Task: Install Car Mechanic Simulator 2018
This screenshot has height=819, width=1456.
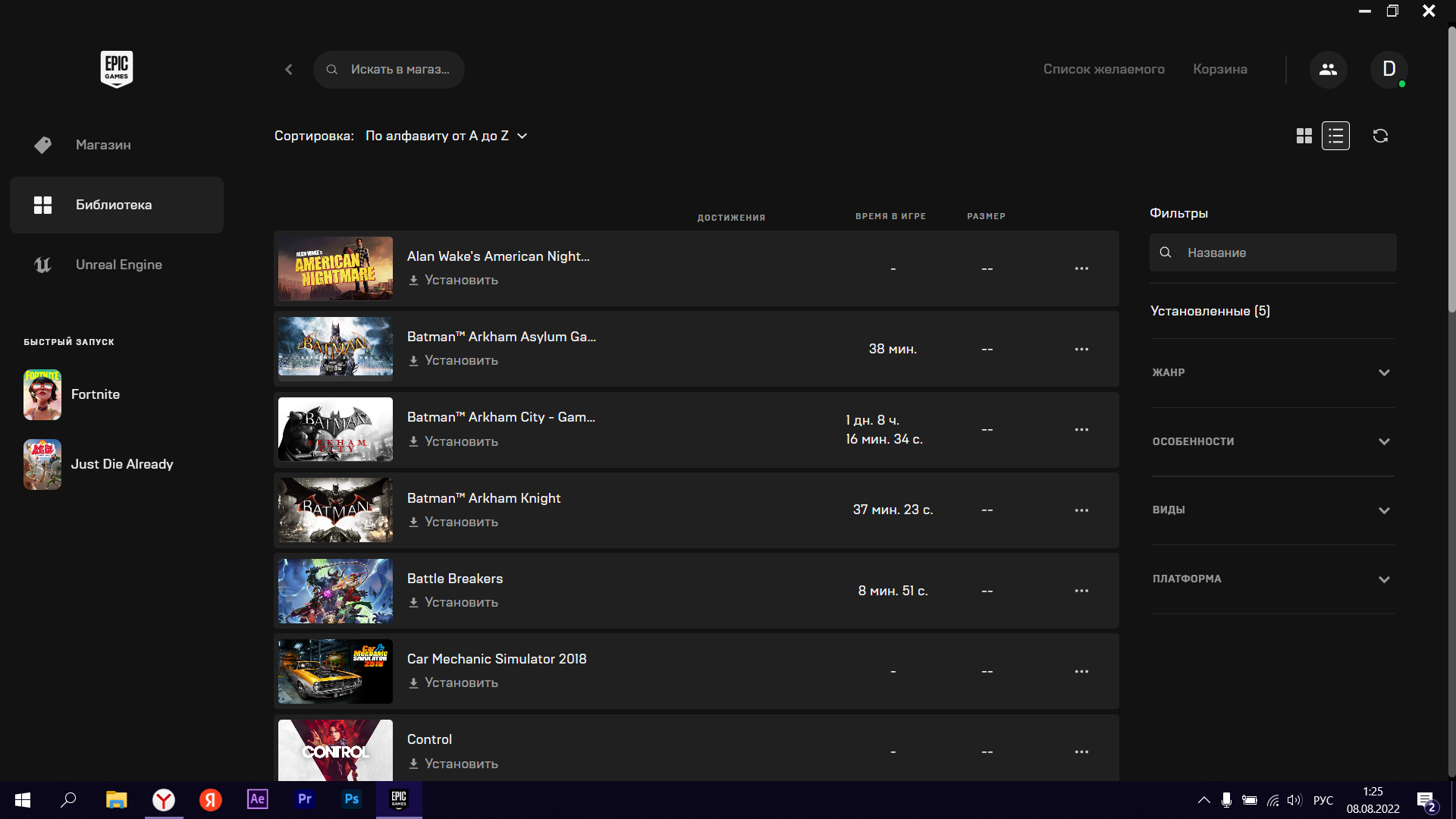Action: pos(453,682)
